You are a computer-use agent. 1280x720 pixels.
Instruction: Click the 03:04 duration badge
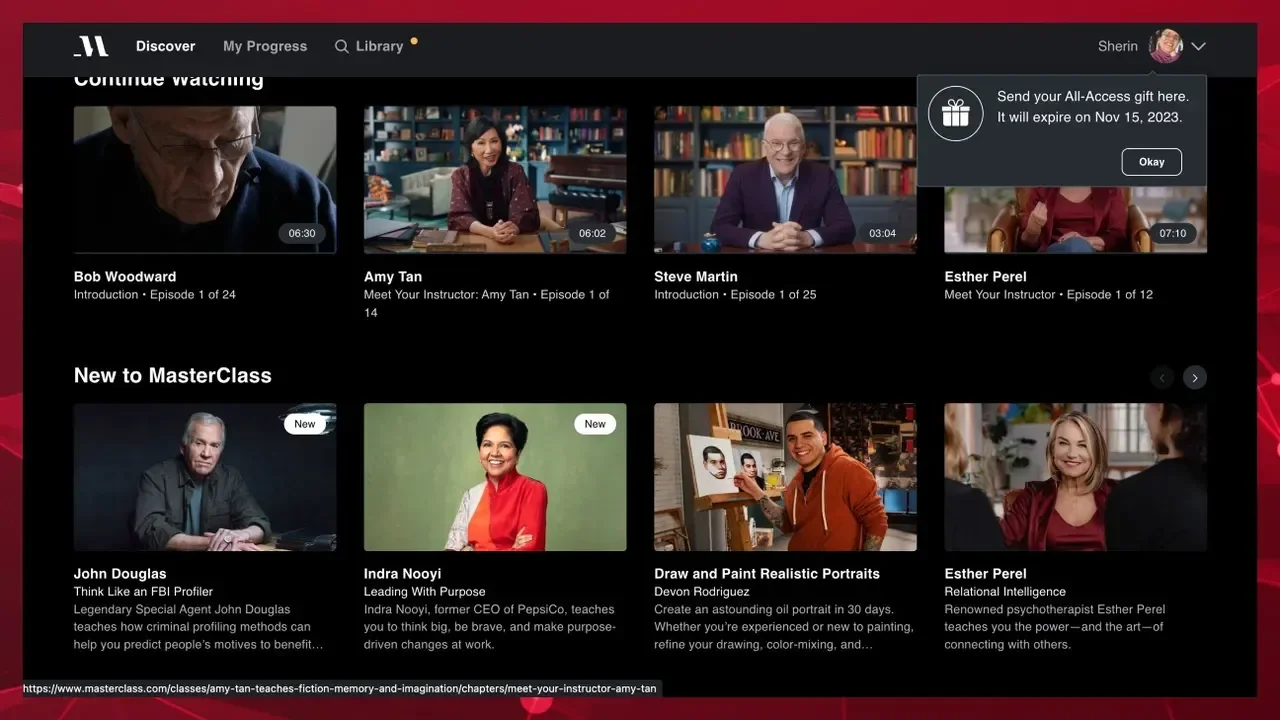click(x=882, y=233)
